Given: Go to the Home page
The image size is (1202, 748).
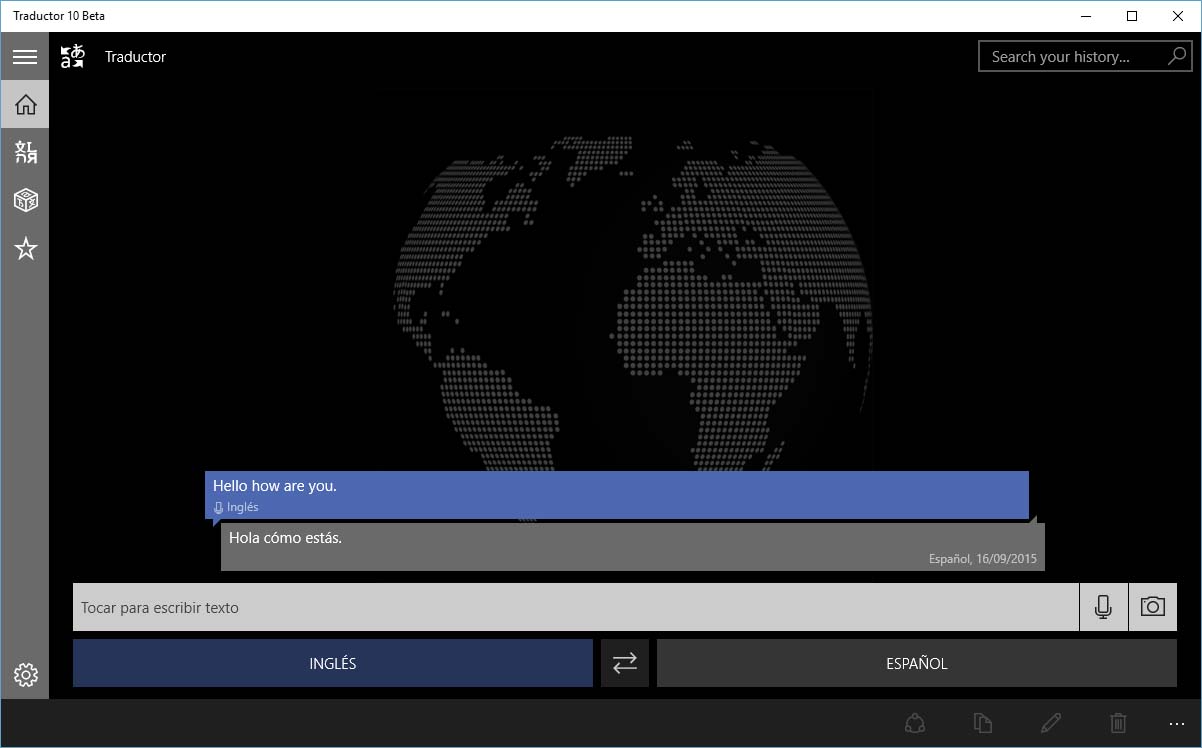Looking at the screenshot, I should 25,104.
